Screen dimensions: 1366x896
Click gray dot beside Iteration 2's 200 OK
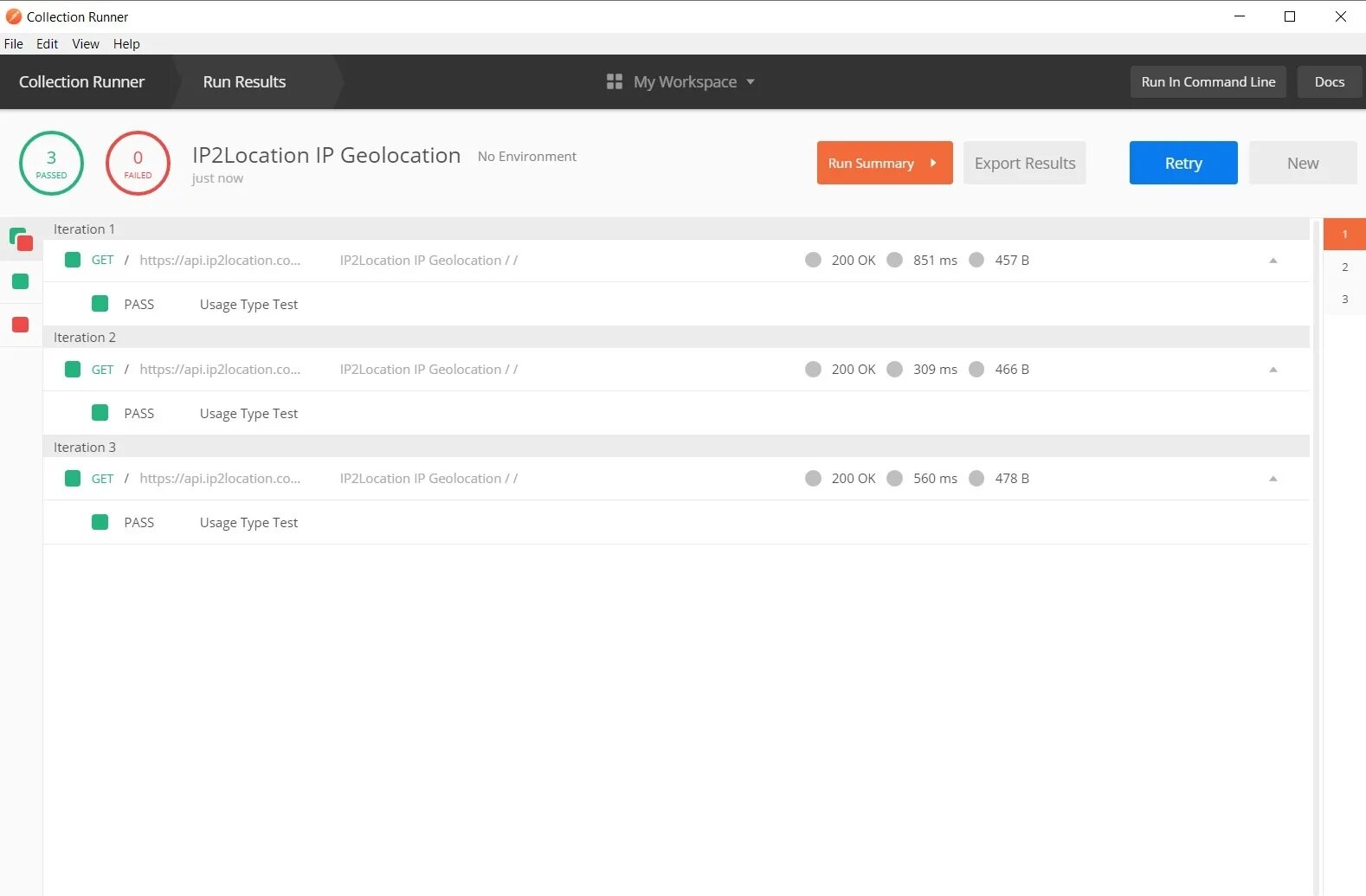[813, 369]
